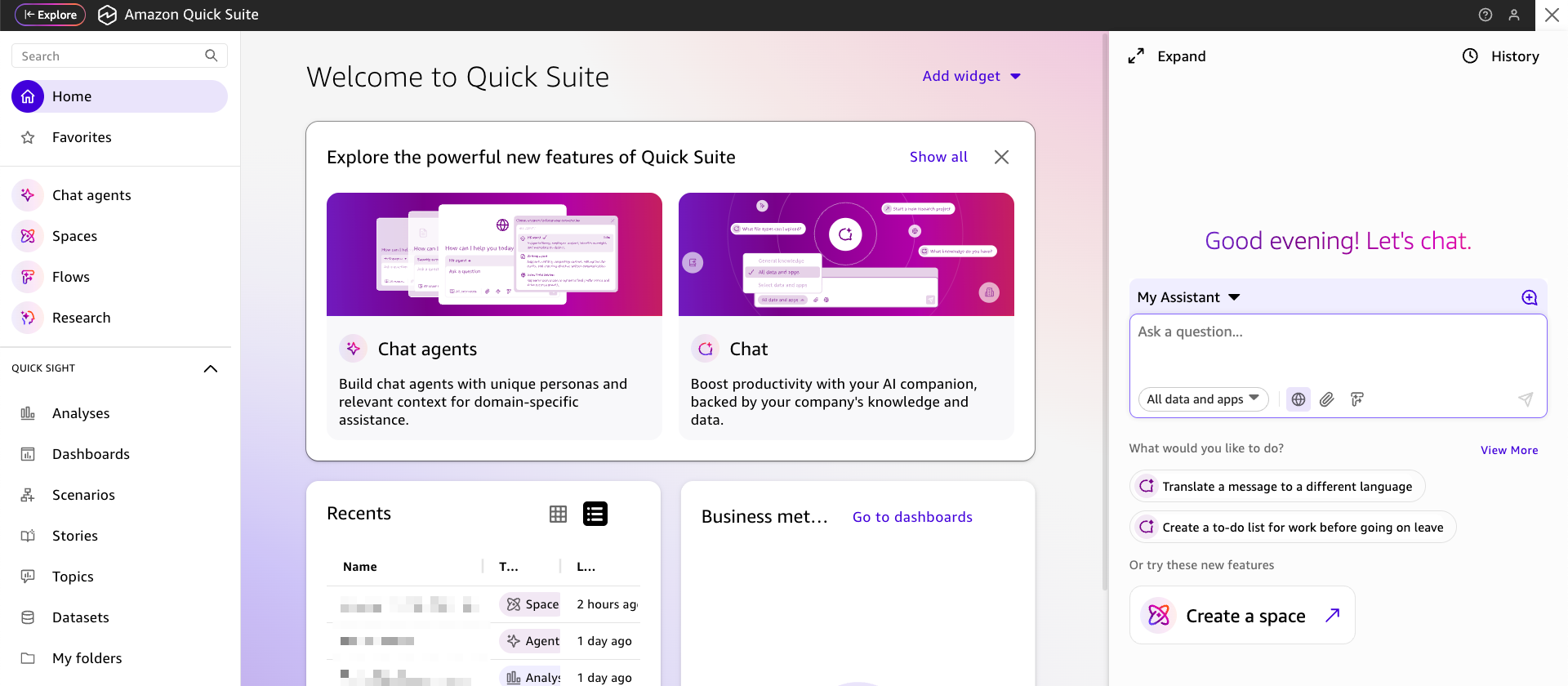Click the send message arrow icon

1525,399
